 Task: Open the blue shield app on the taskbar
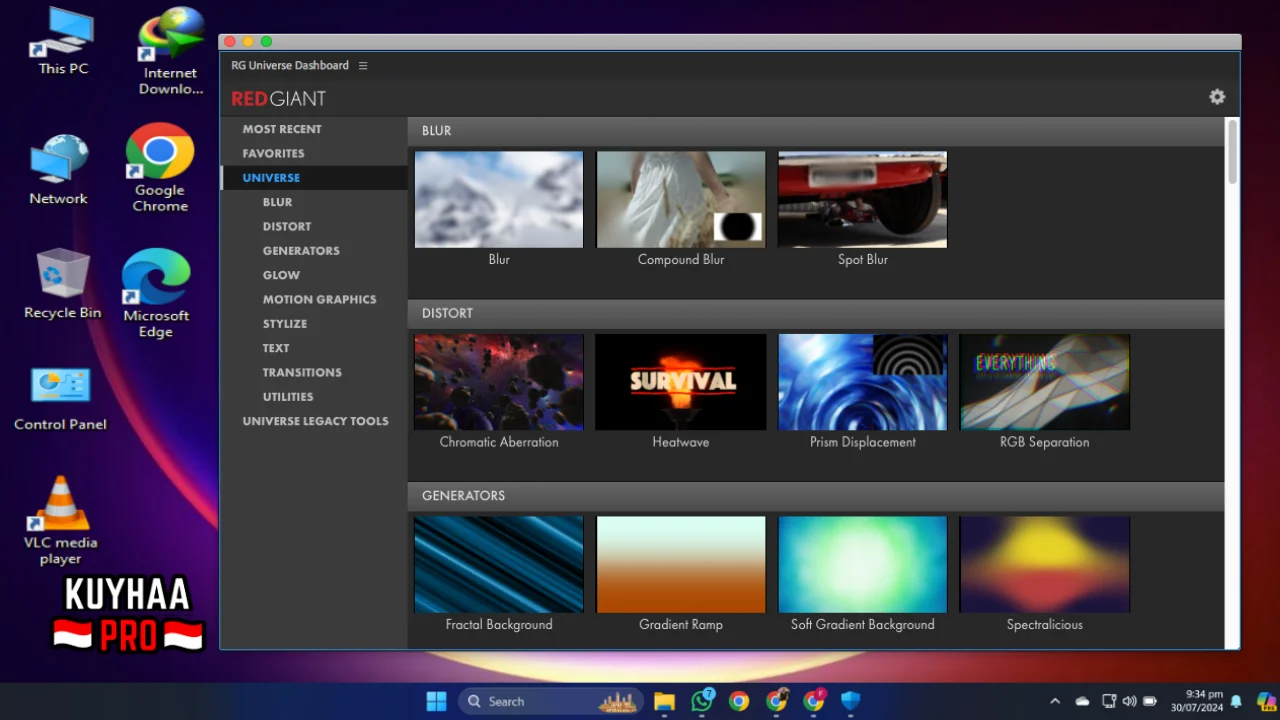851,701
